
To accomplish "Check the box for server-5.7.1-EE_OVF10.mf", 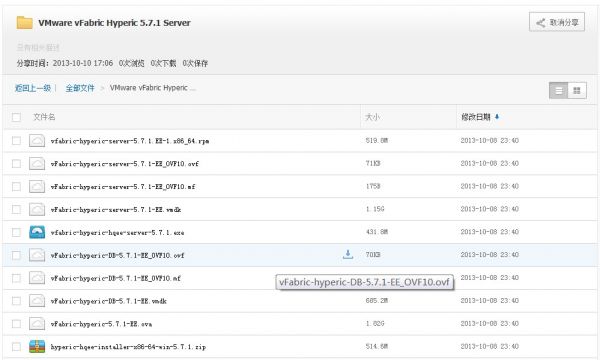I will [x=16, y=187].
